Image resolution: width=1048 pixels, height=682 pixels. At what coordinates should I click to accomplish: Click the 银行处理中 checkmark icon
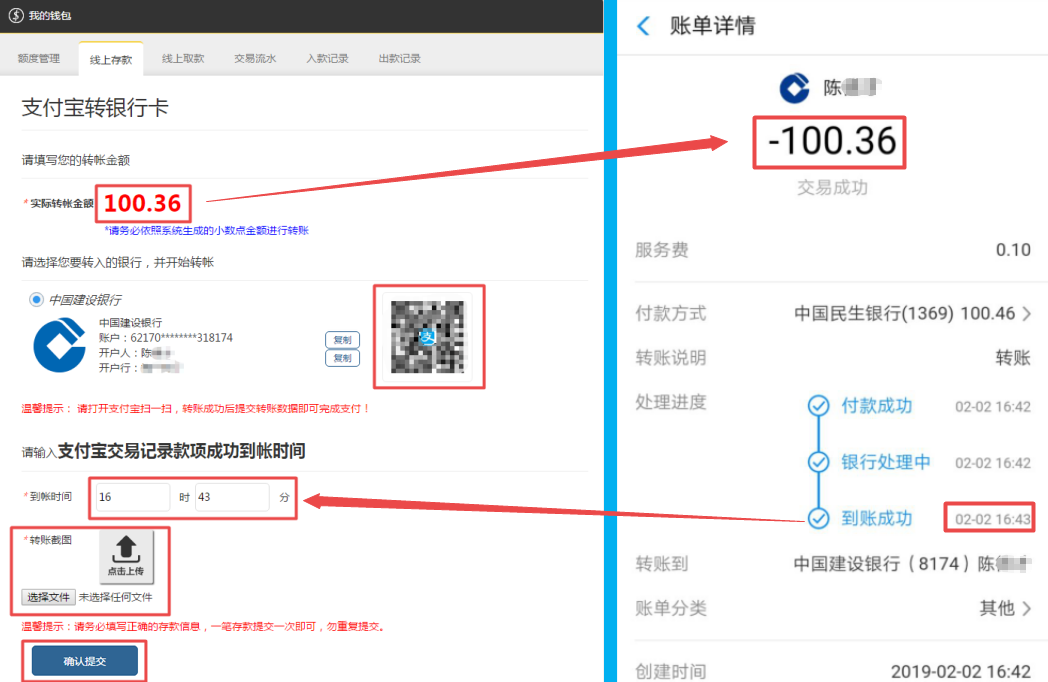pos(819,462)
